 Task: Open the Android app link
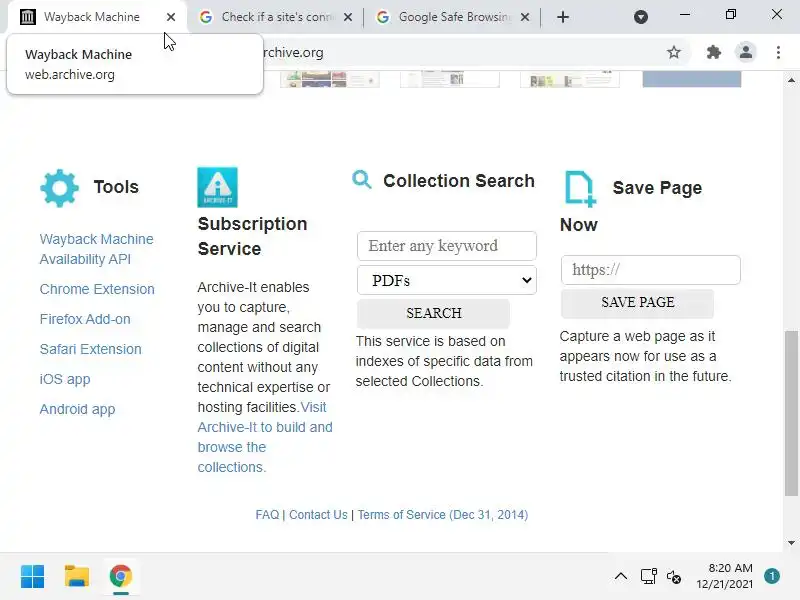pyautogui.click(x=78, y=409)
